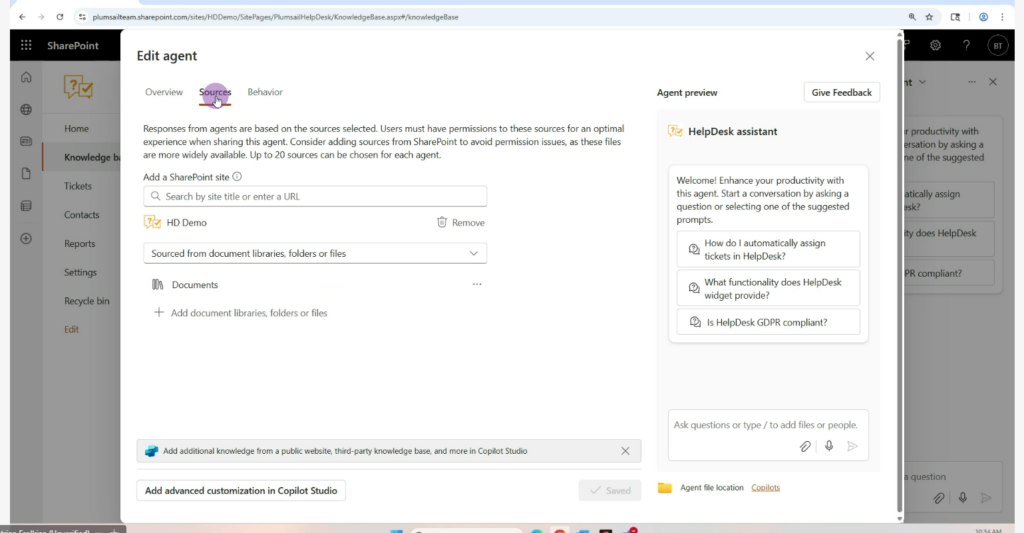Close the Edit agent dialog
The image size is (1024, 533).
869,56
